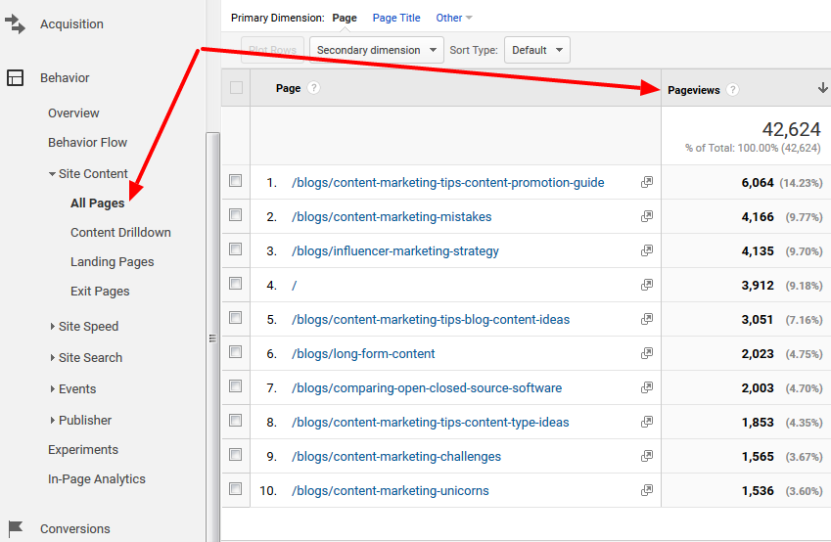
Task: Open Behavior Overview report
Action: coord(74,113)
